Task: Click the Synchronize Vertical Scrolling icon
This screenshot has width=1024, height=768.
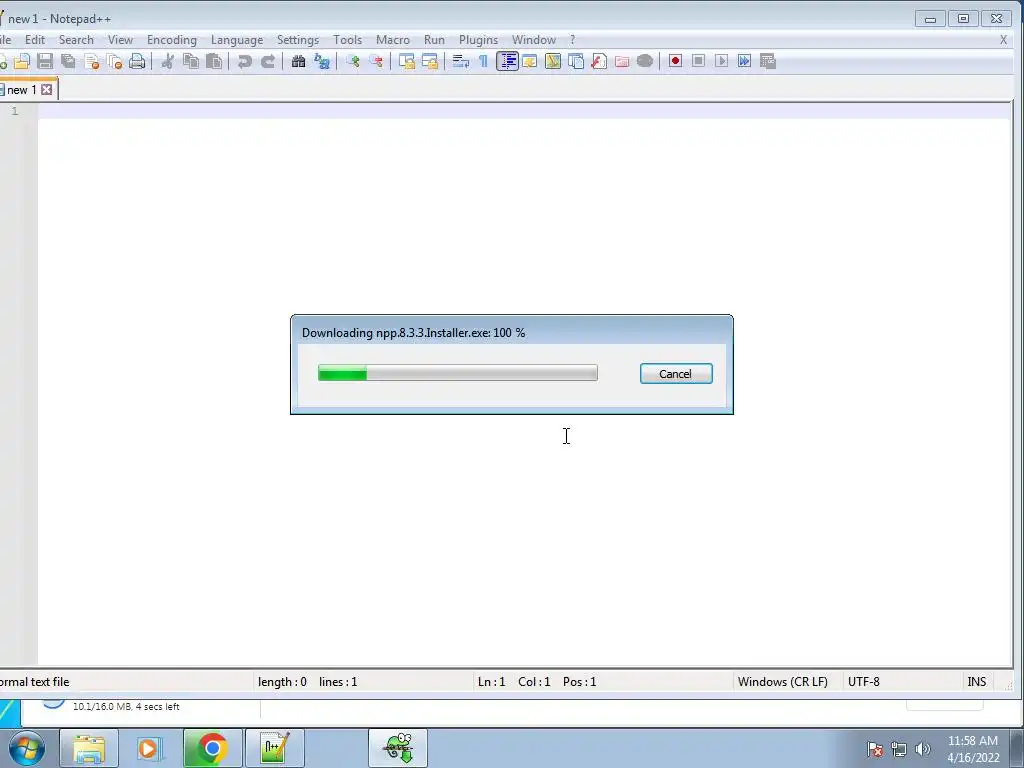Action: (x=406, y=61)
